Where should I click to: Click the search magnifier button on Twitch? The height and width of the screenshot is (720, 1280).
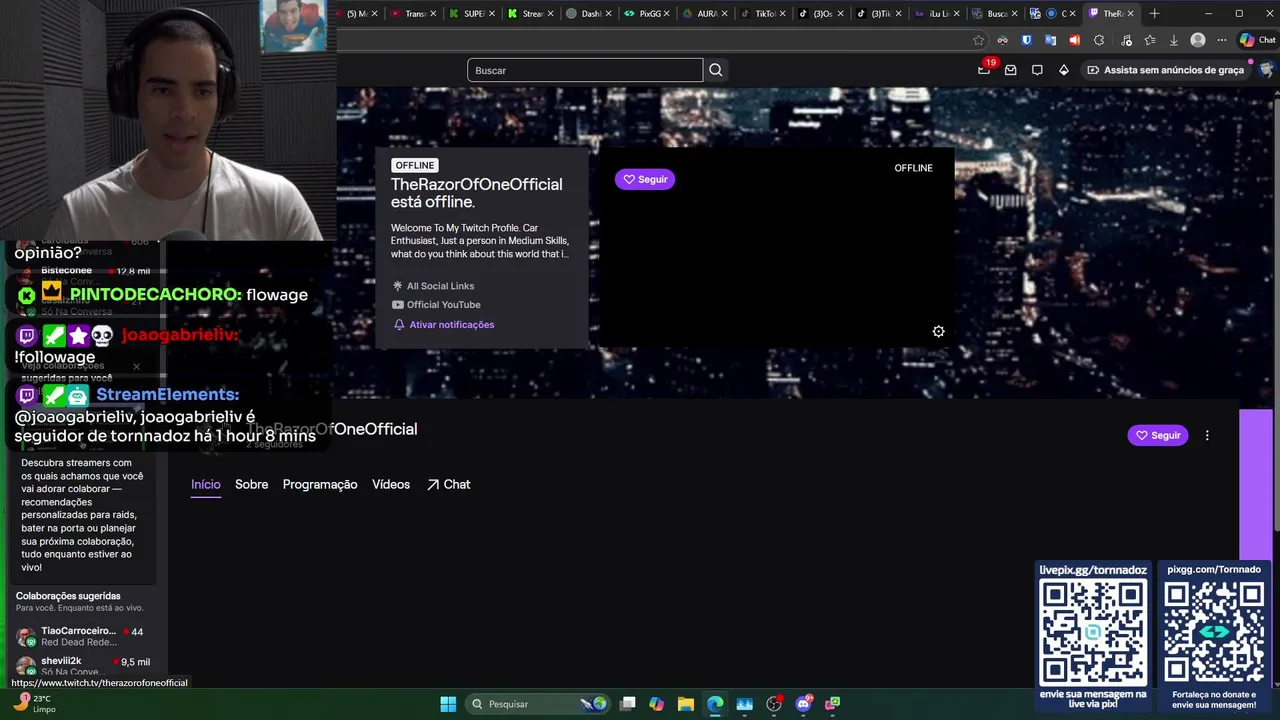(x=715, y=70)
